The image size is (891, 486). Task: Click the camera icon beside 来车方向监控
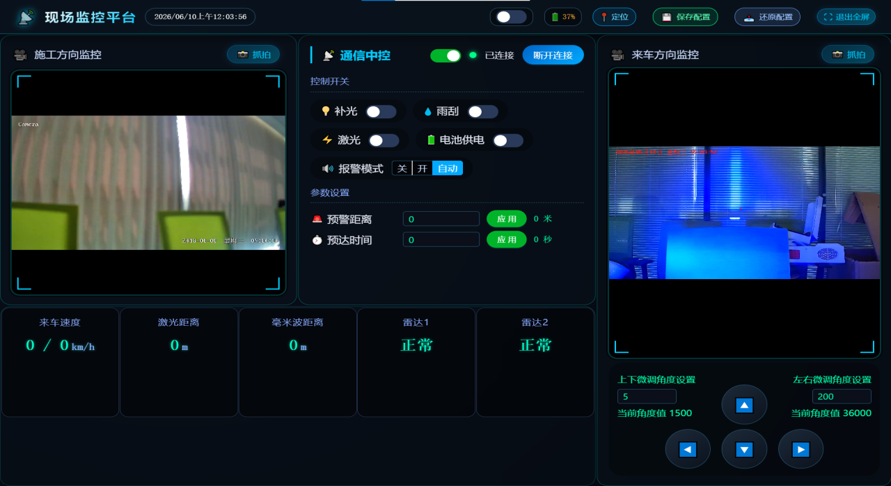tap(618, 55)
